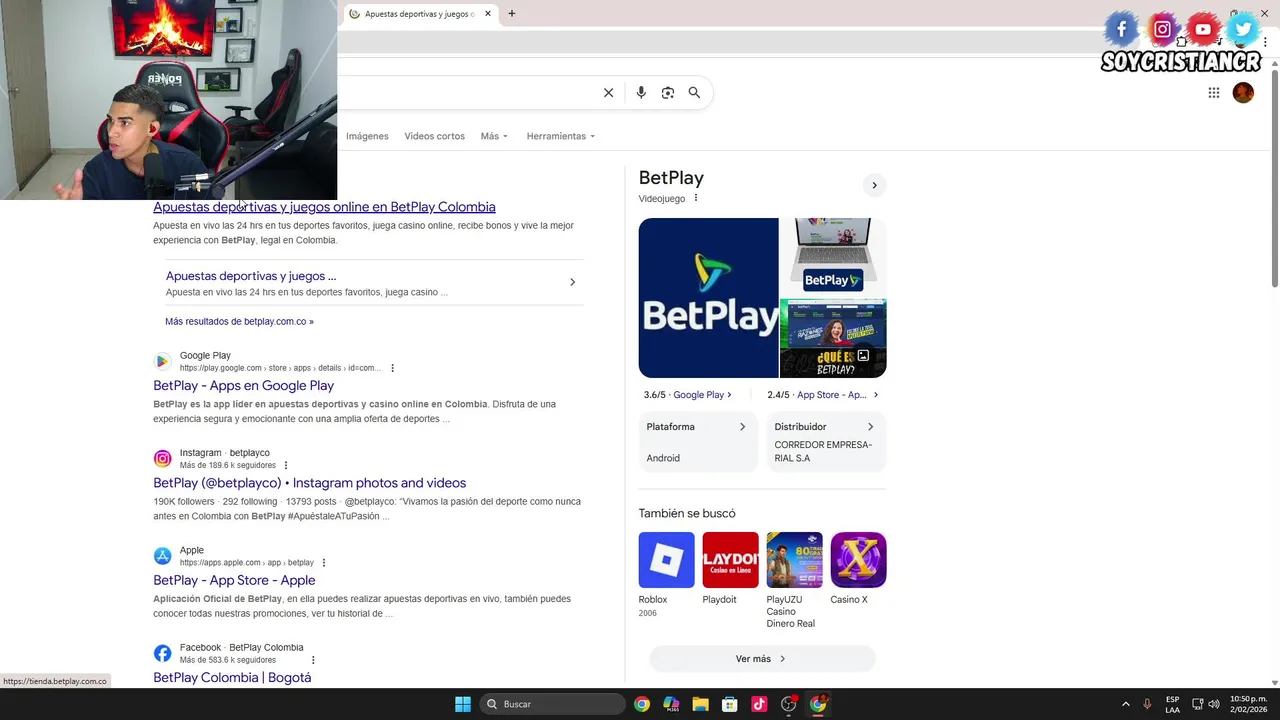Open Windows Start menu
This screenshot has height=720, width=1280.
[x=463, y=704]
